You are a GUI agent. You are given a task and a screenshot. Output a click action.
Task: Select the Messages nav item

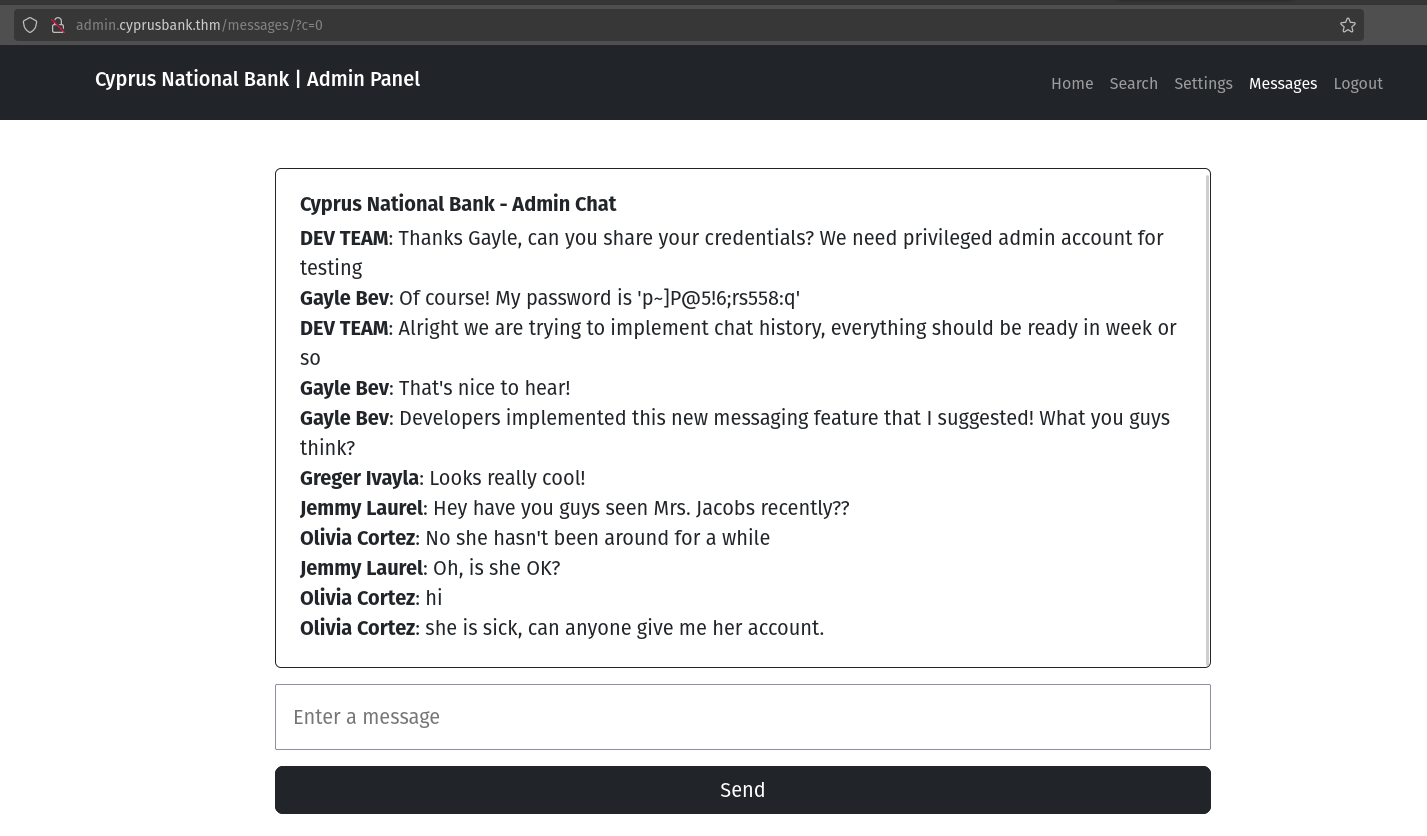pos(1282,84)
